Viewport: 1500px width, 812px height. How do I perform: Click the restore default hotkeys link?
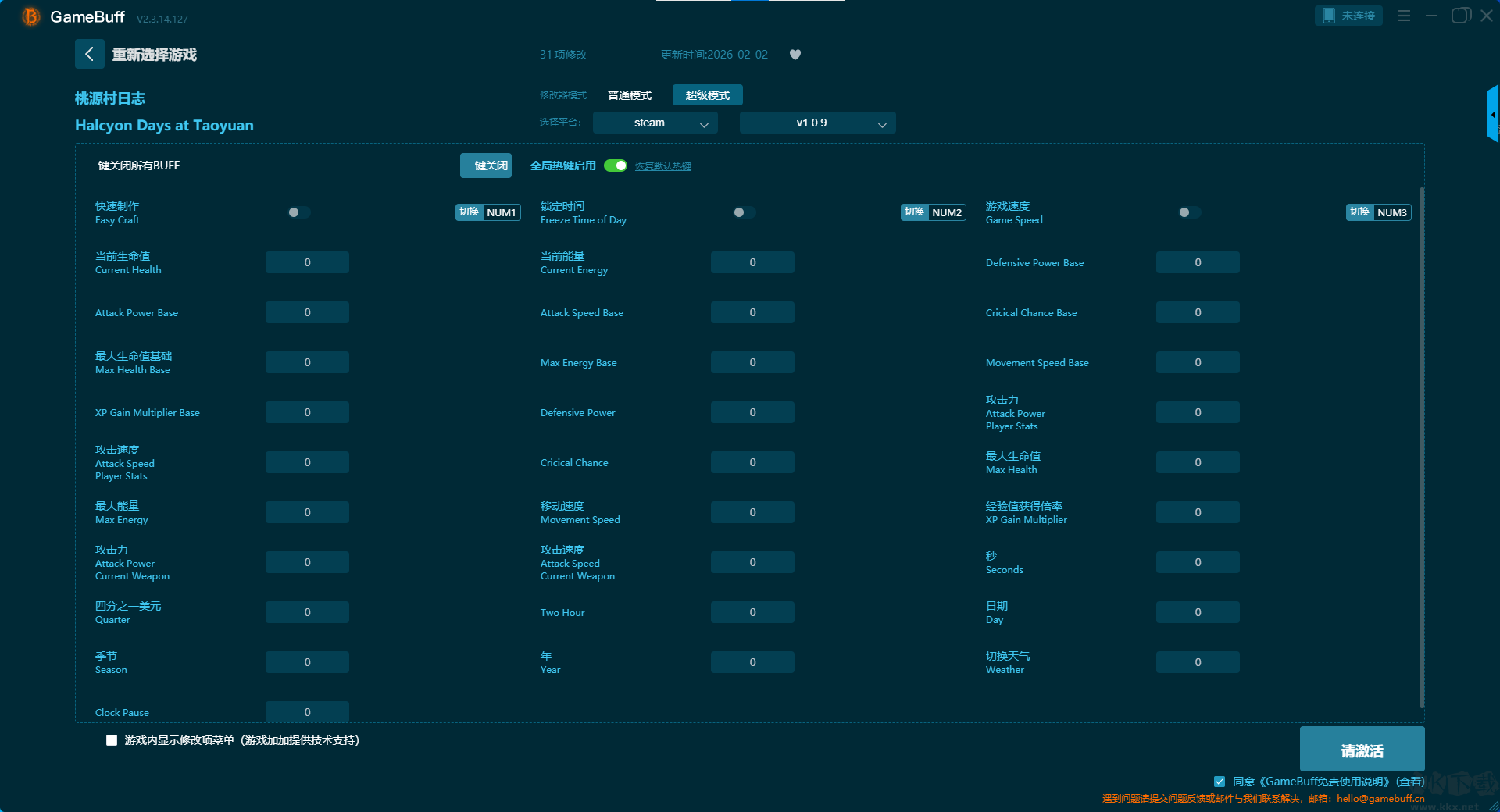(x=662, y=166)
